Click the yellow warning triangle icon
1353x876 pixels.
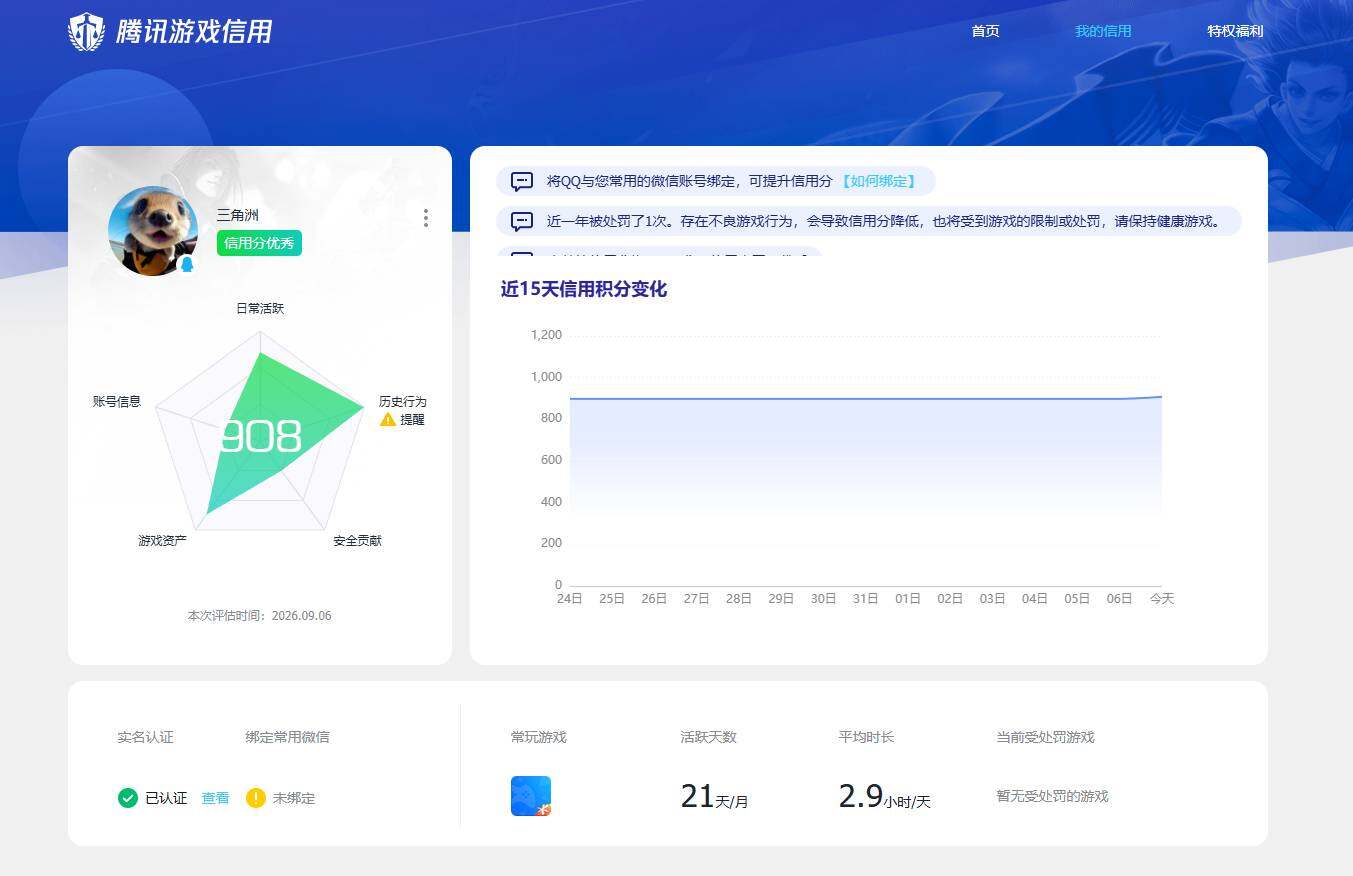pos(388,420)
